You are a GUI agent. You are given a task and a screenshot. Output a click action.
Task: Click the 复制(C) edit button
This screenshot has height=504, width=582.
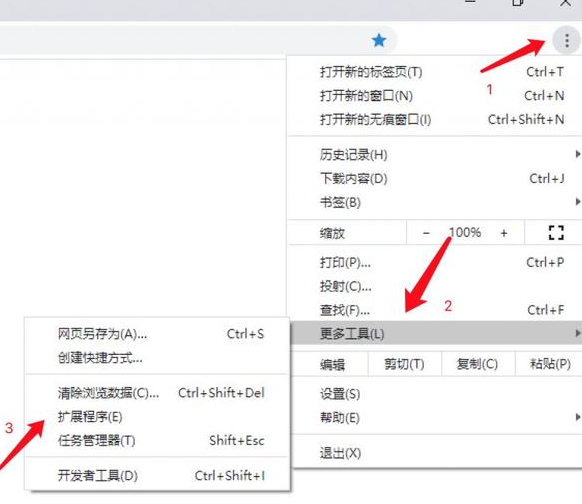478,364
